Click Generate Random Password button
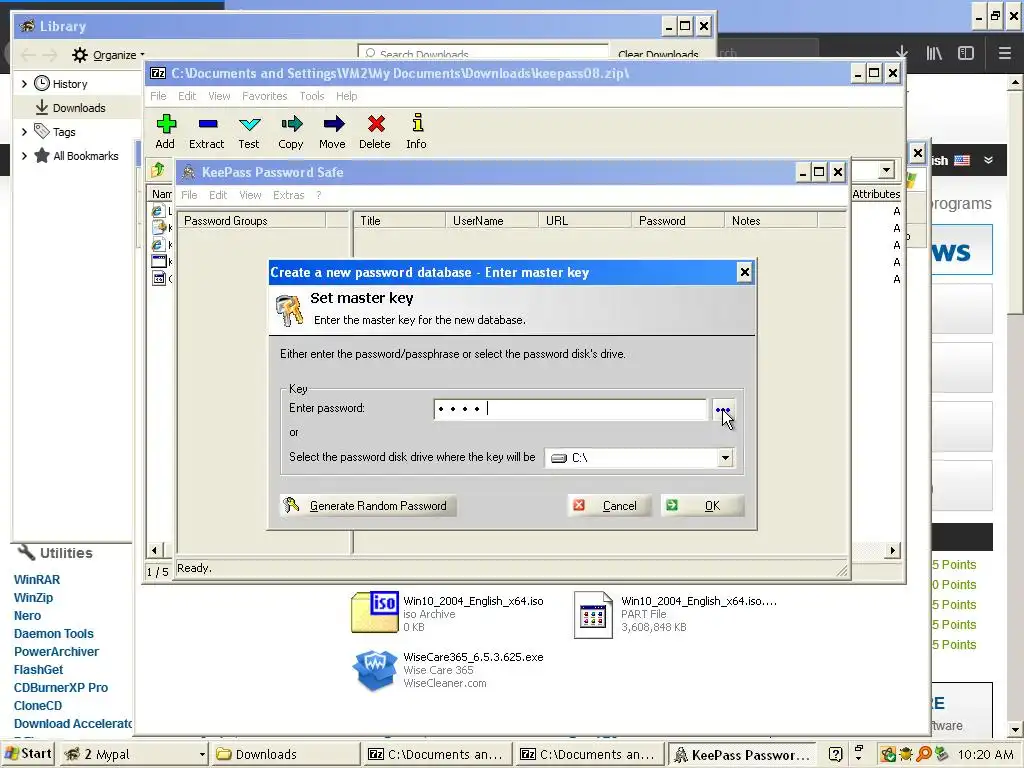 click(x=368, y=505)
